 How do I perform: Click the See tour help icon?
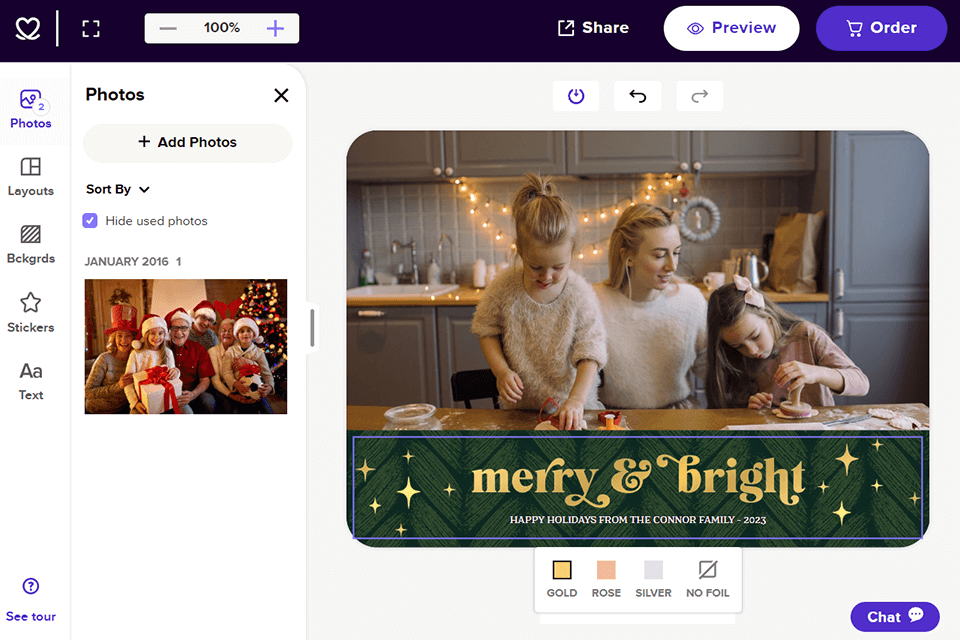[x=31, y=586]
